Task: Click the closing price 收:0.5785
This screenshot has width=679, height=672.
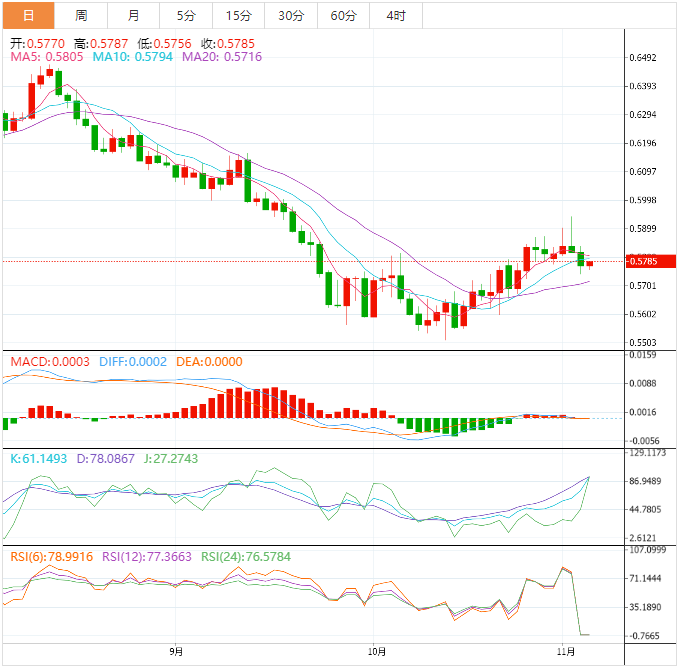Action: point(228,44)
